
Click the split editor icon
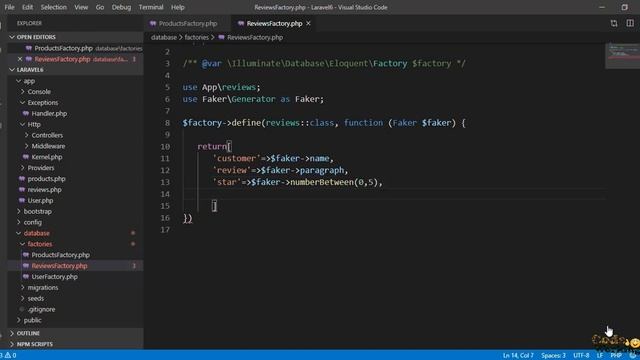tap(630, 23)
